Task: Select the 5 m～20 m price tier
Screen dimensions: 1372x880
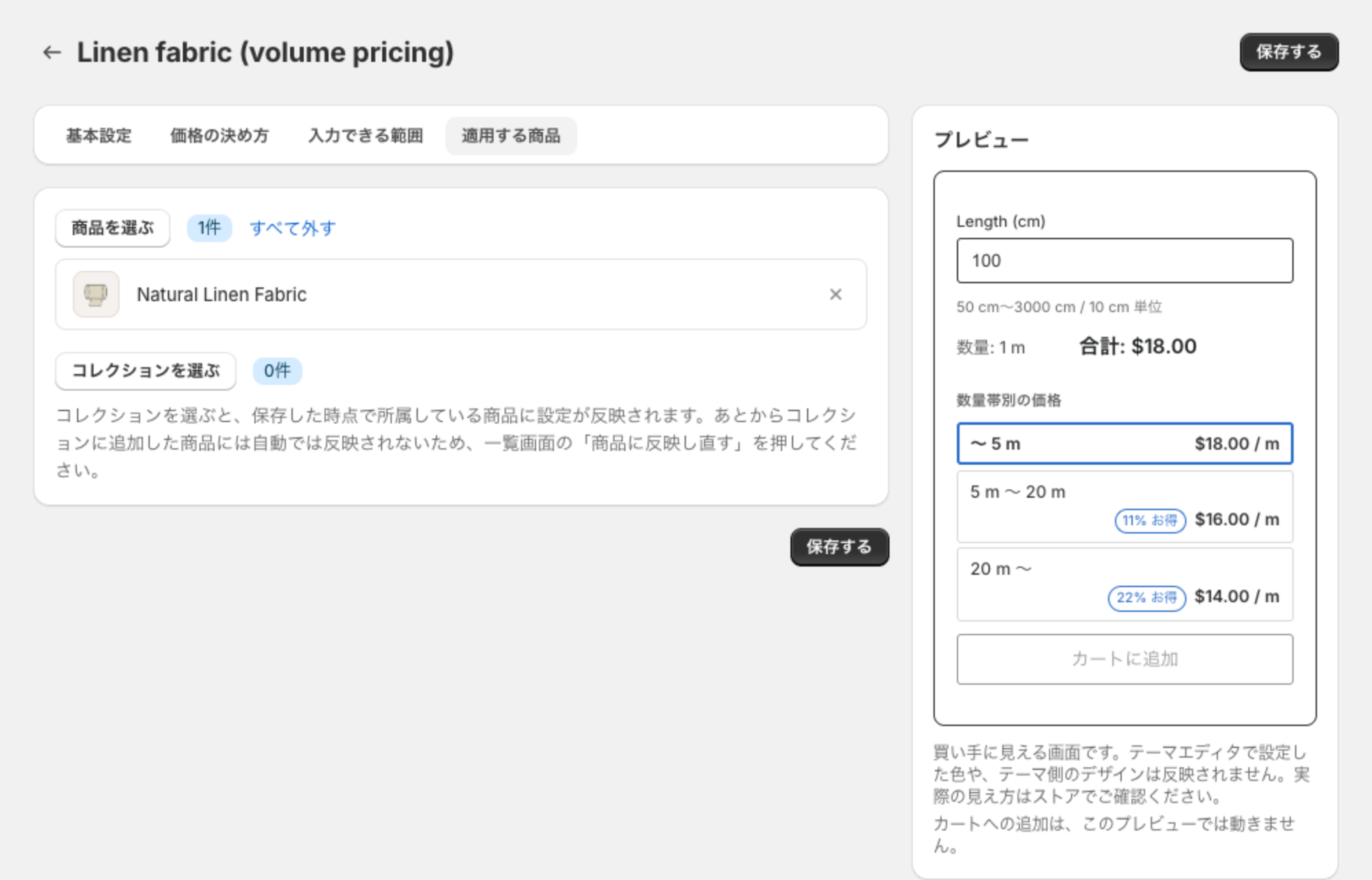Action: pyautogui.click(x=1125, y=507)
